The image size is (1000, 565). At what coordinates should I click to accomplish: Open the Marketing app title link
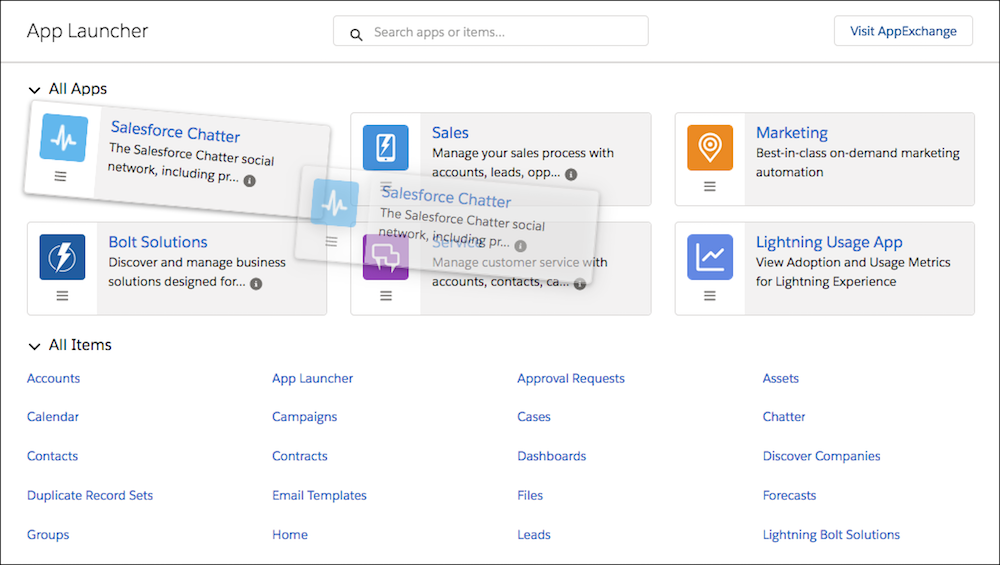click(x=791, y=133)
